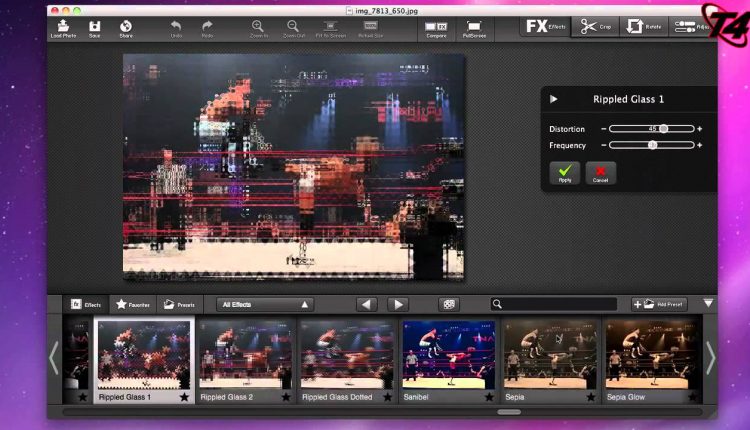
Task: Apply the effect with the green checkmark
Action: point(565,173)
